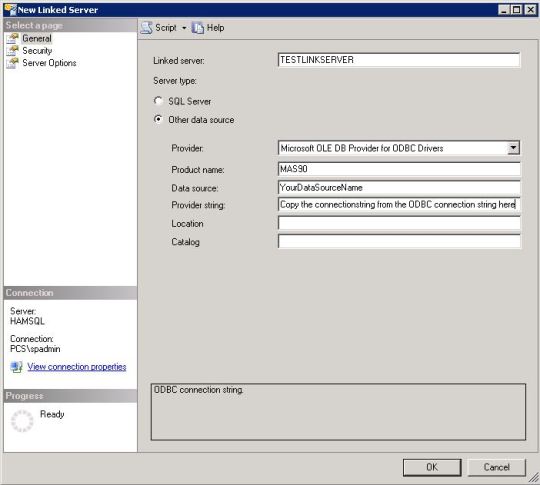Expand the Provider dropdown arrow
This screenshot has height=485, width=540.
point(513,148)
